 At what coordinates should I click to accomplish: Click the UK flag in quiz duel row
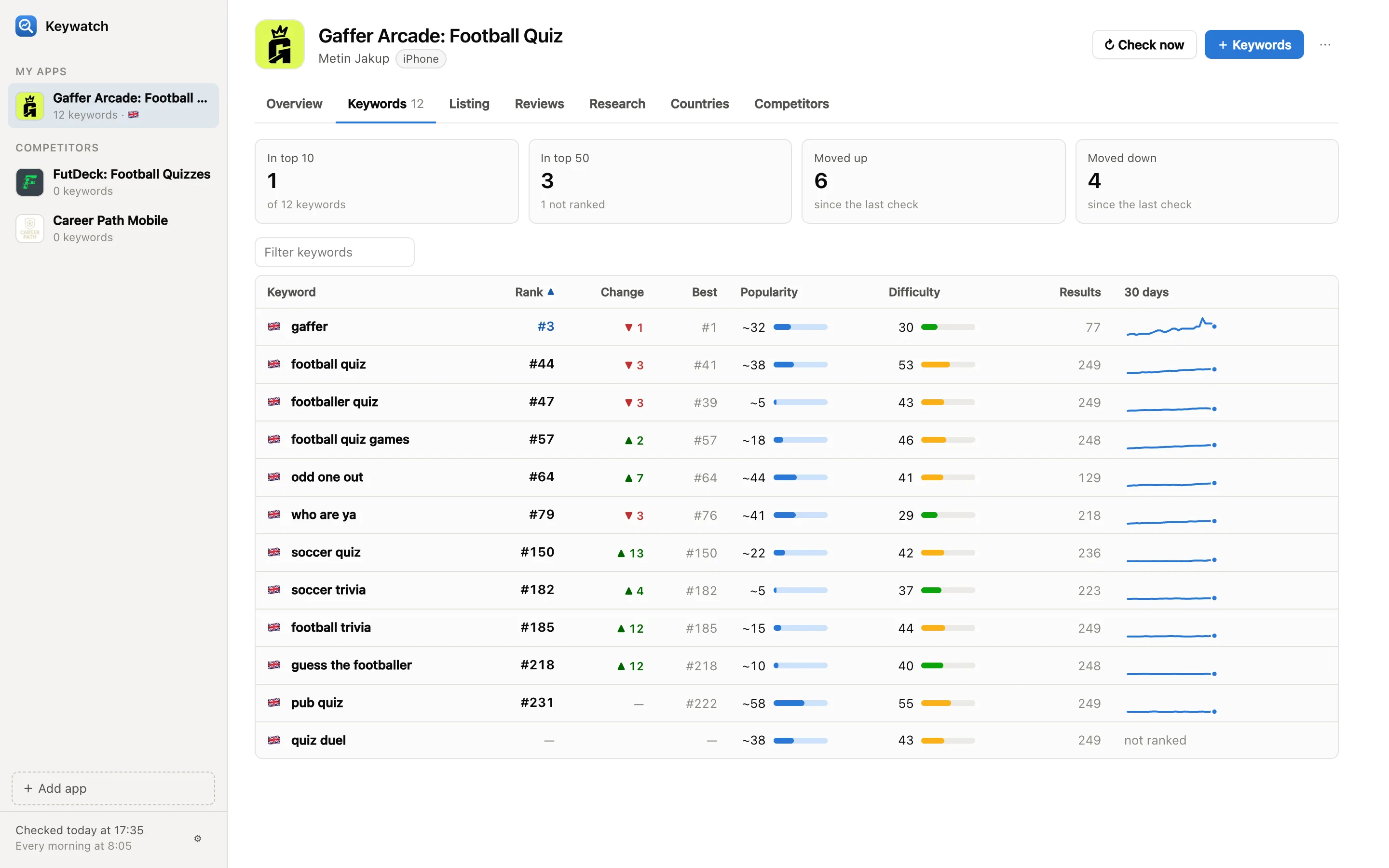[x=274, y=740]
